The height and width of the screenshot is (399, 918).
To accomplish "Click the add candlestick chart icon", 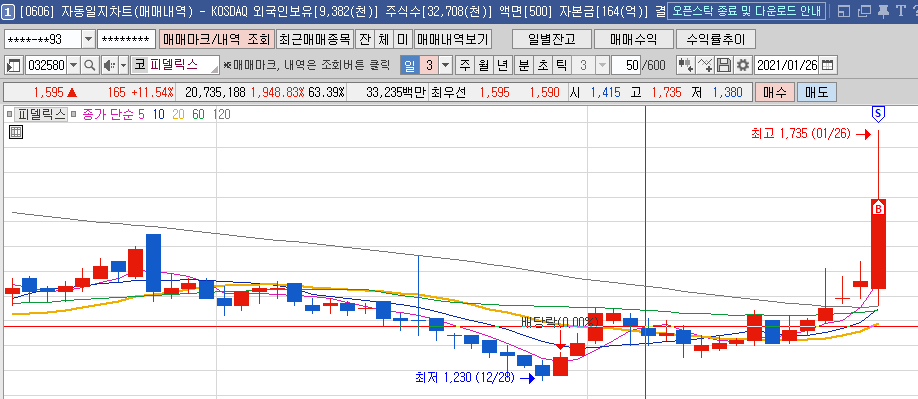I will tap(686, 65).
